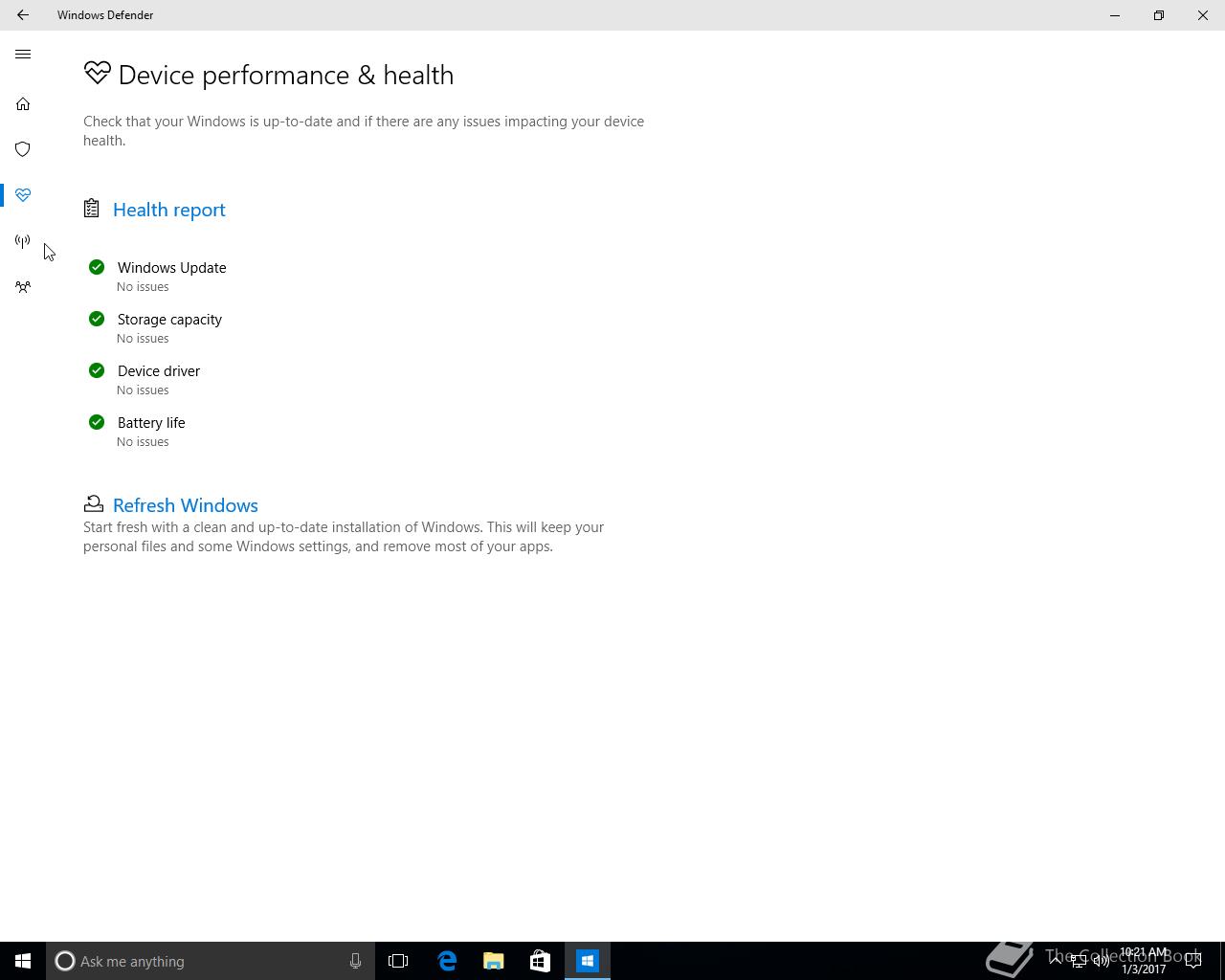This screenshot has height=980, width=1225.
Task: Select Battery life item
Action: pyautogui.click(x=151, y=423)
